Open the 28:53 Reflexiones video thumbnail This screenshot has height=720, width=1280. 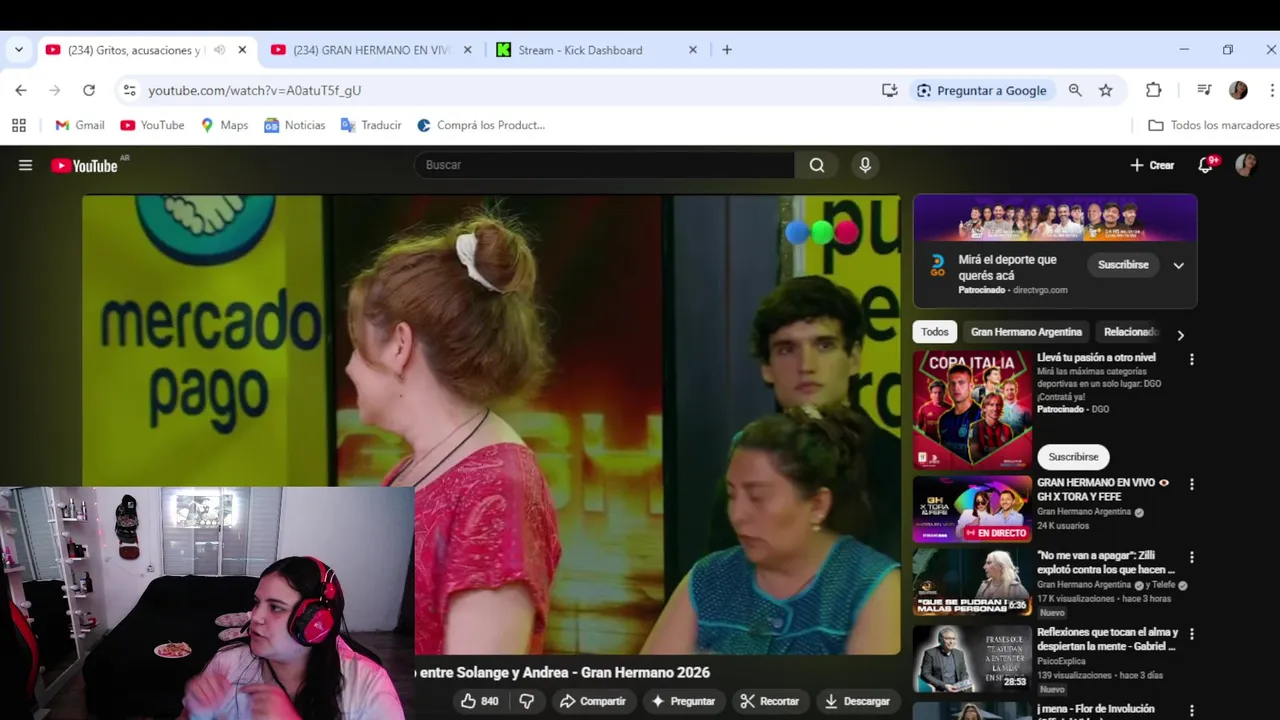[x=972, y=659]
